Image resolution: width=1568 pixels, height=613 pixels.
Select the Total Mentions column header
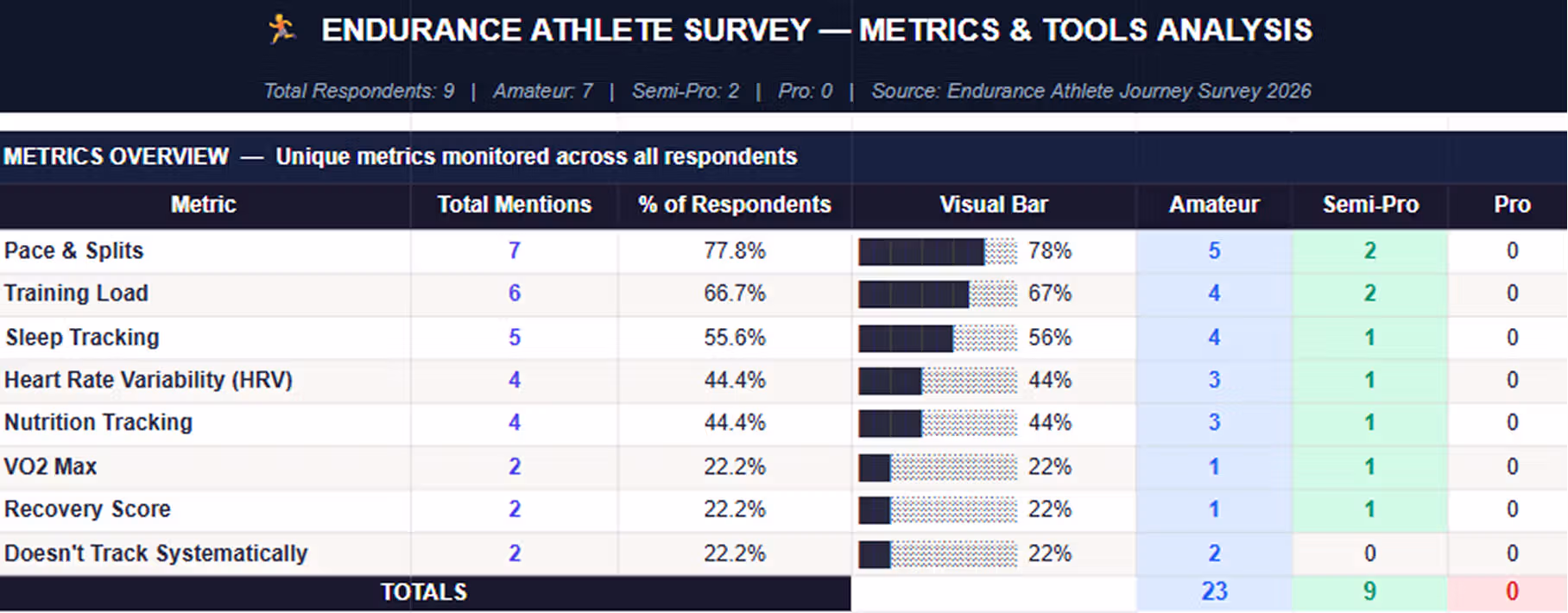[515, 205]
